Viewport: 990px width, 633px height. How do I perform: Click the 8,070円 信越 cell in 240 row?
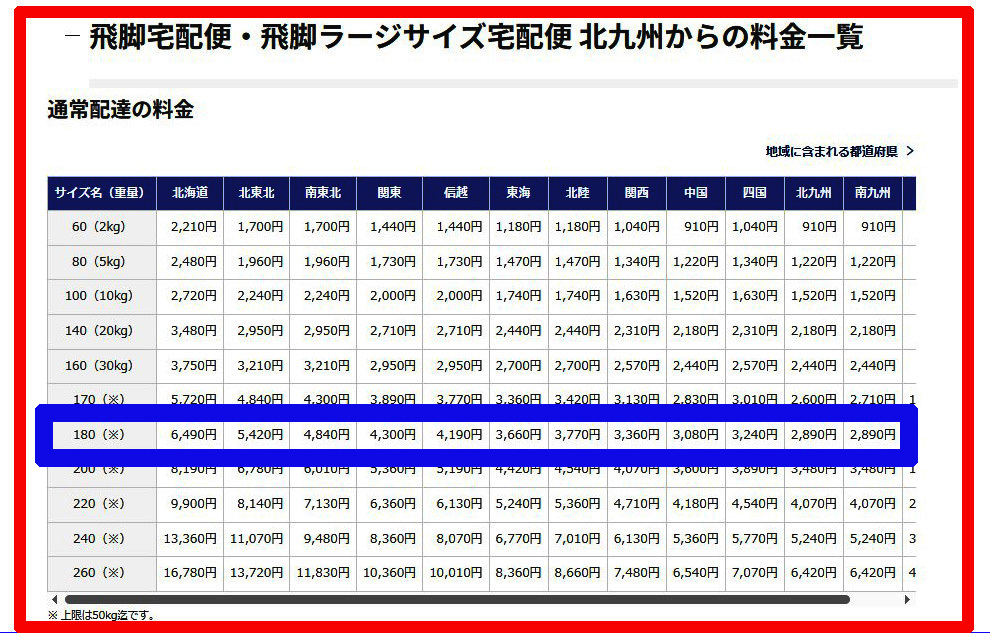tap(456, 539)
